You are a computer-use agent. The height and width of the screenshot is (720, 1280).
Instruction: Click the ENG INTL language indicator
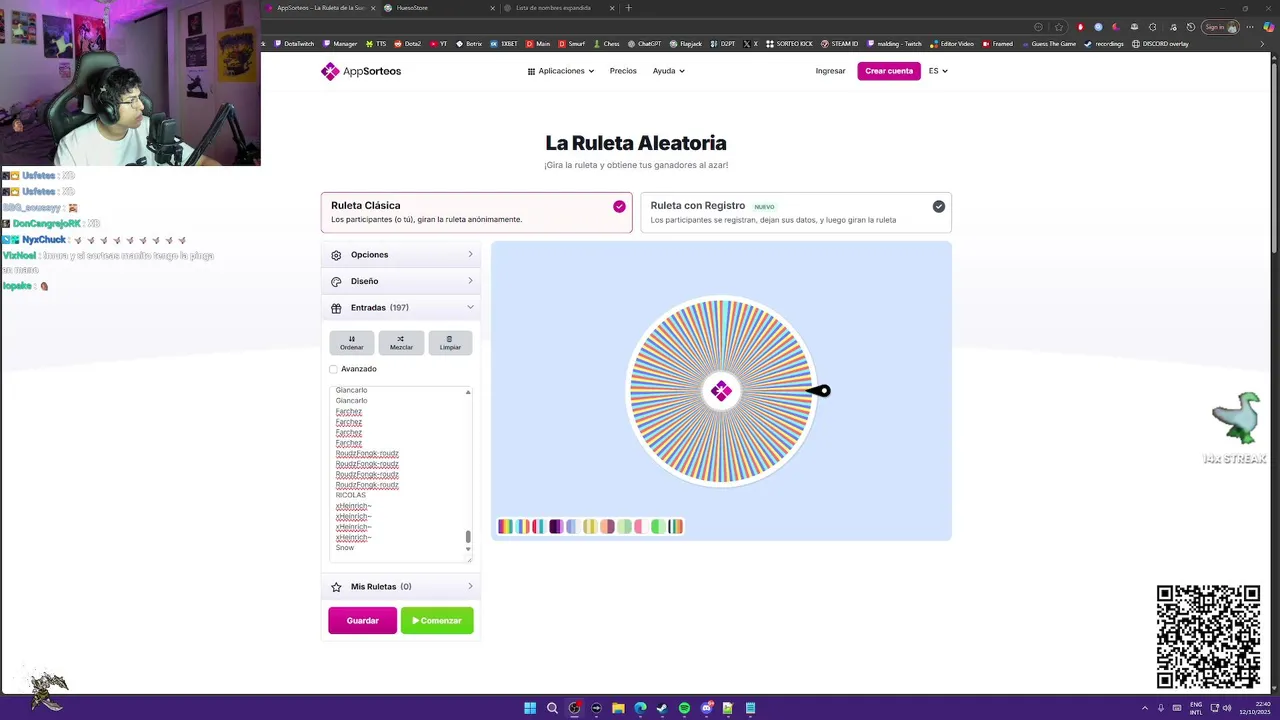(1196, 708)
